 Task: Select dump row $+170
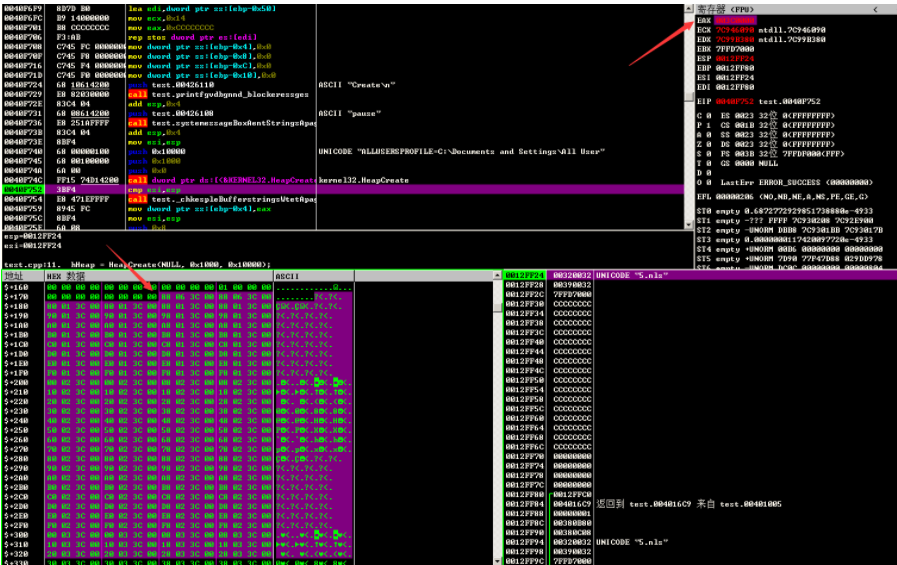(x=178, y=297)
